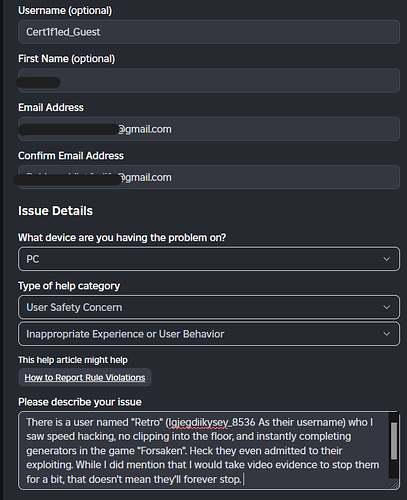
Task: Open the Inappropriate Experience or User Behavior dropdown
Action: 209,334
